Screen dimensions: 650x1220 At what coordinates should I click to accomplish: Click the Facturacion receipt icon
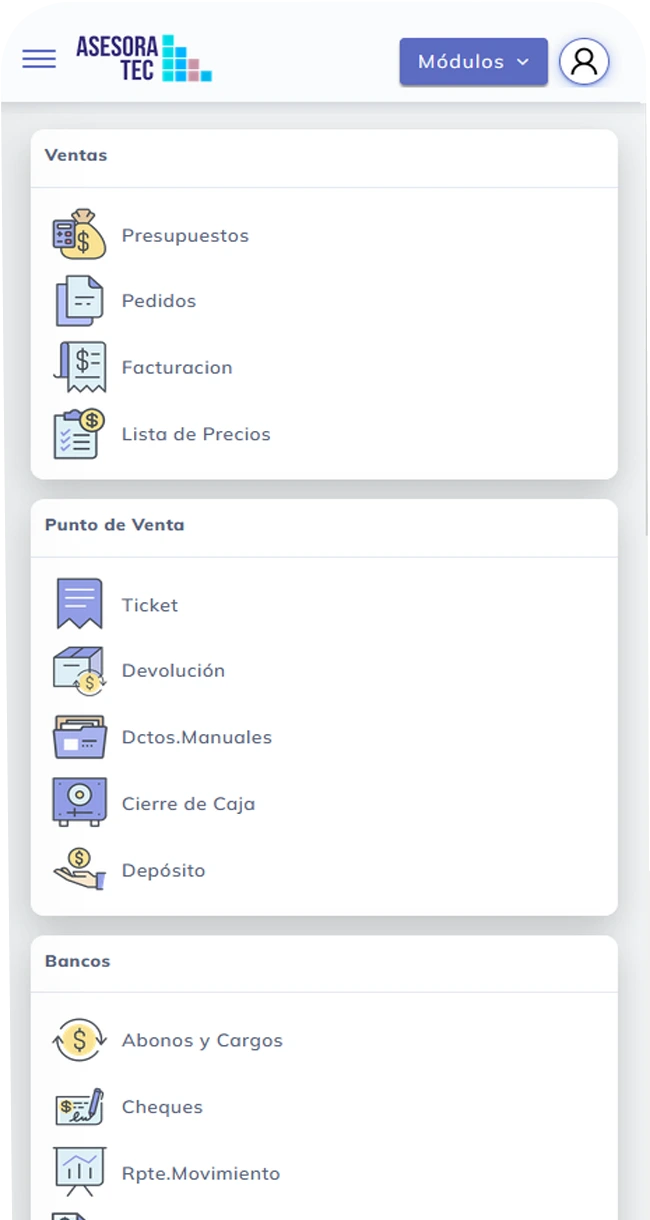pyautogui.click(x=79, y=367)
